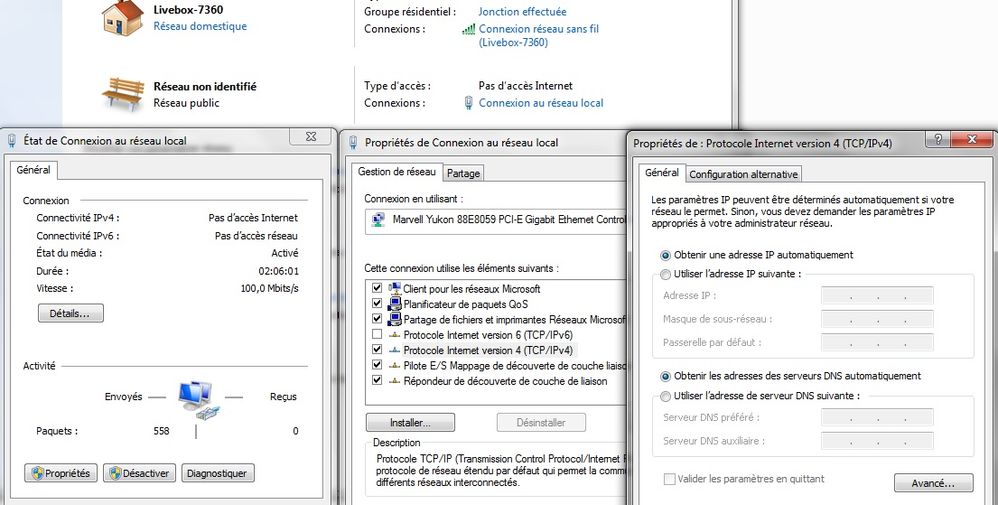Open Connexion réseau sans fil (Livebox-7360) link
Image resolution: width=998 pixels, height=505 pixels.
(x=538, y=36)
